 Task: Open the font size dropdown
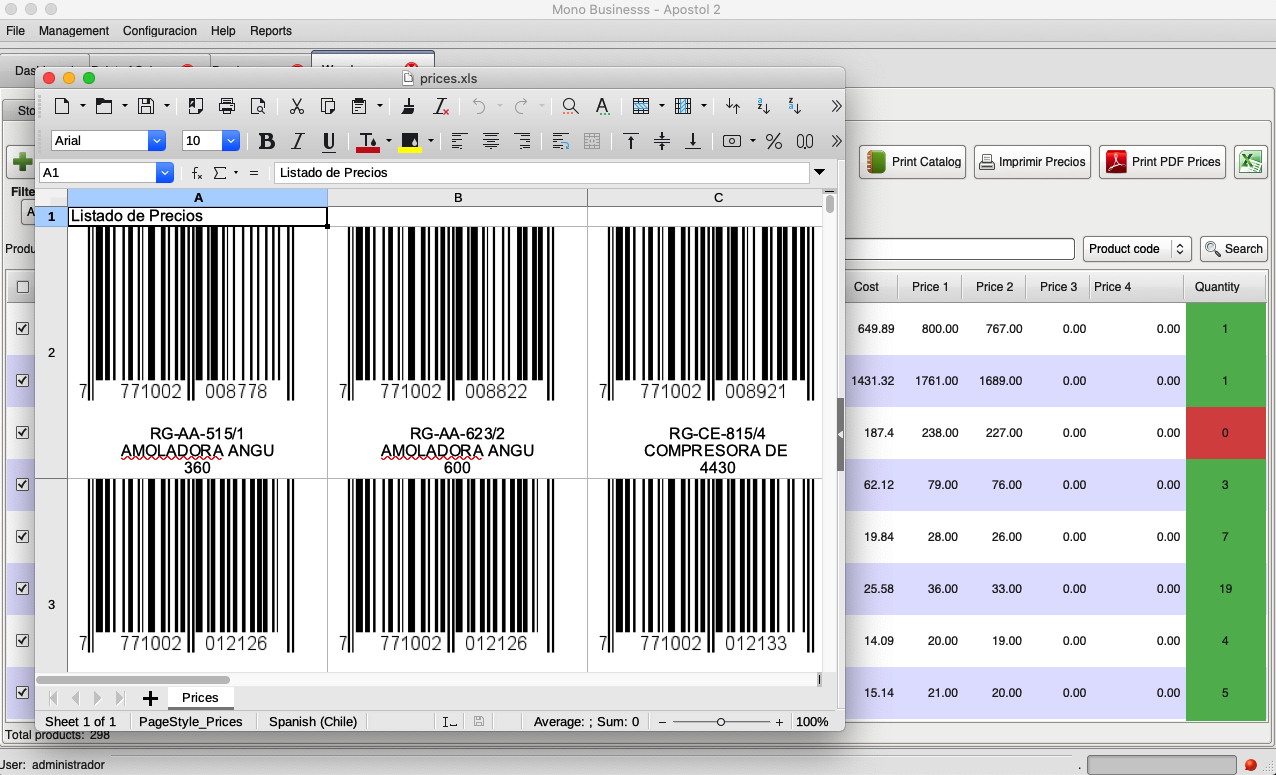[230, 141]
